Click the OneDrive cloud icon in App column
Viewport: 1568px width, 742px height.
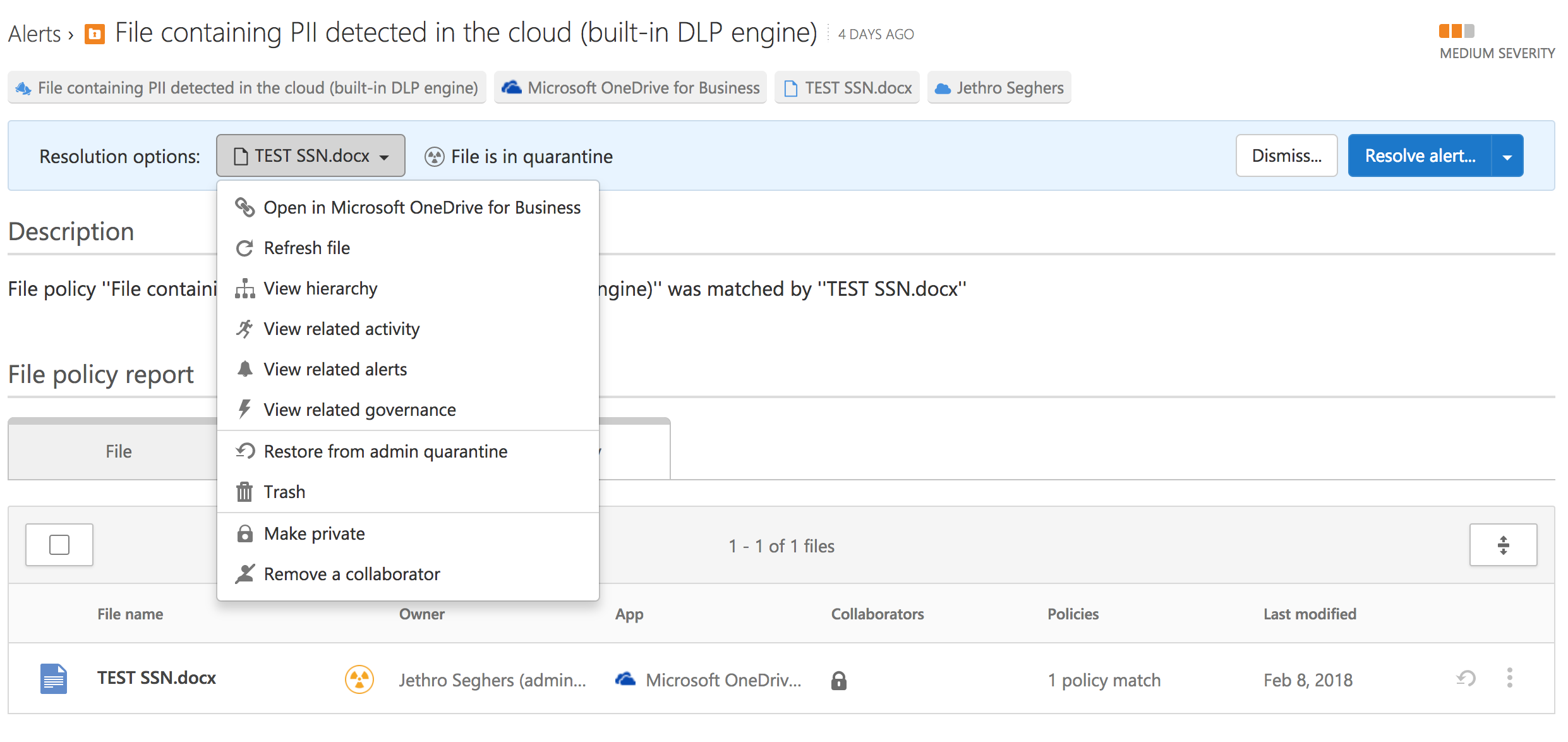coord(625,679)
